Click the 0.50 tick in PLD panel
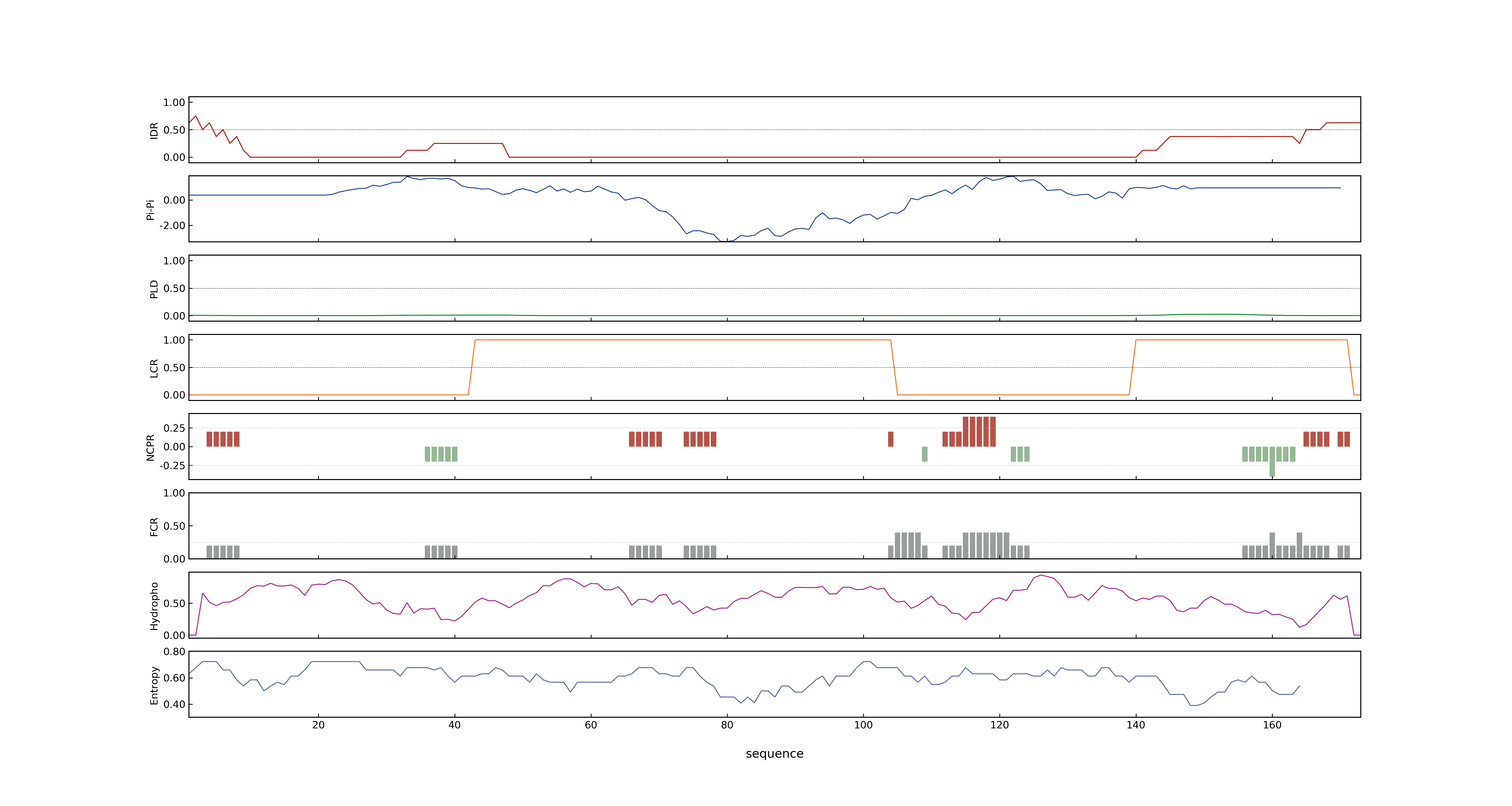This screenshot has width=1512, height=806. tap(174, 288)
